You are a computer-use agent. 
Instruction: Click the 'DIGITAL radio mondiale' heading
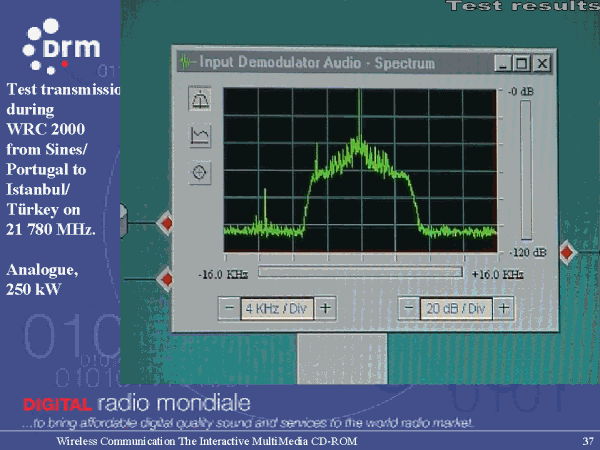point(137,404)
